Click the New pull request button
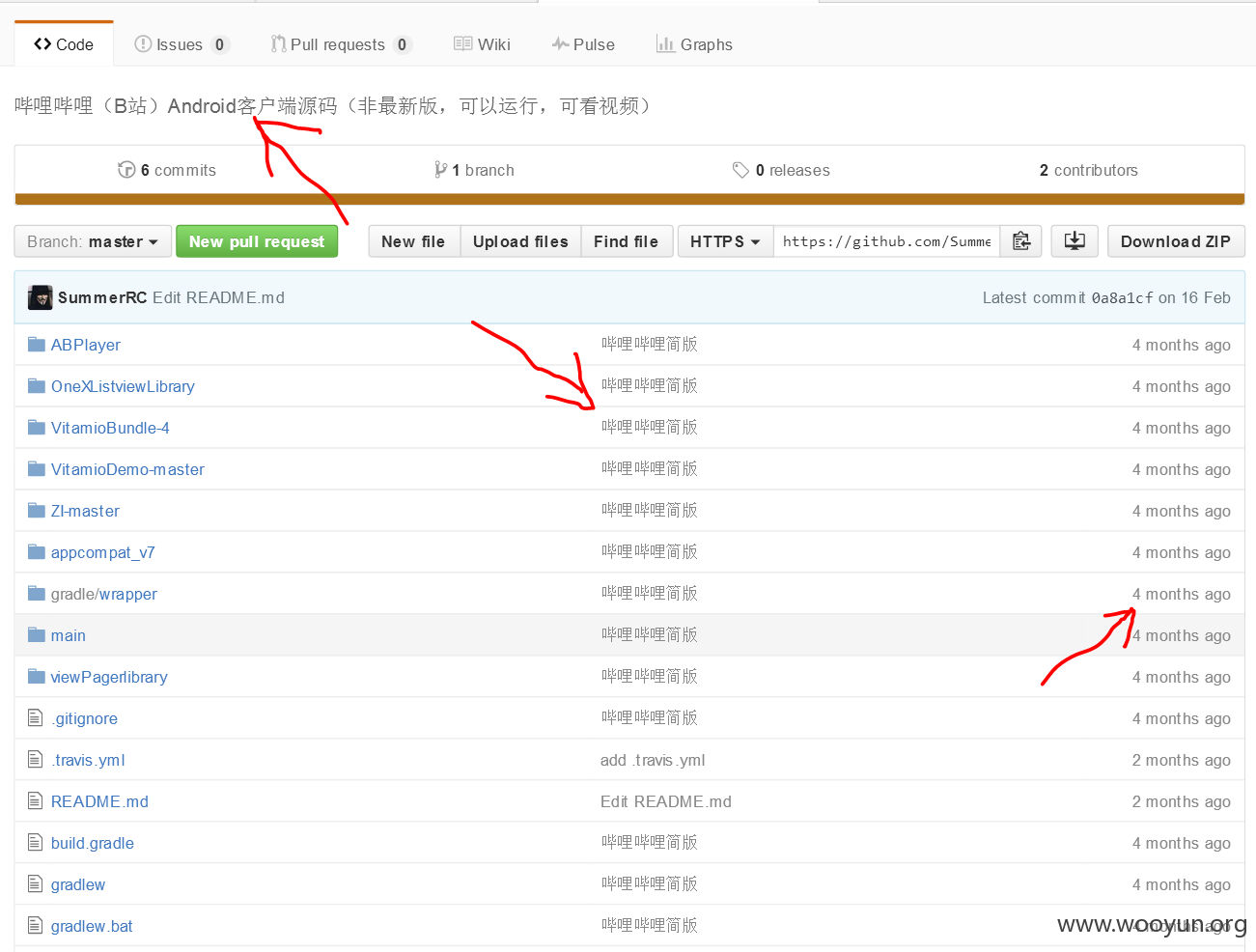This screenshot has height=952, width=1256. (x=257, y=241)
